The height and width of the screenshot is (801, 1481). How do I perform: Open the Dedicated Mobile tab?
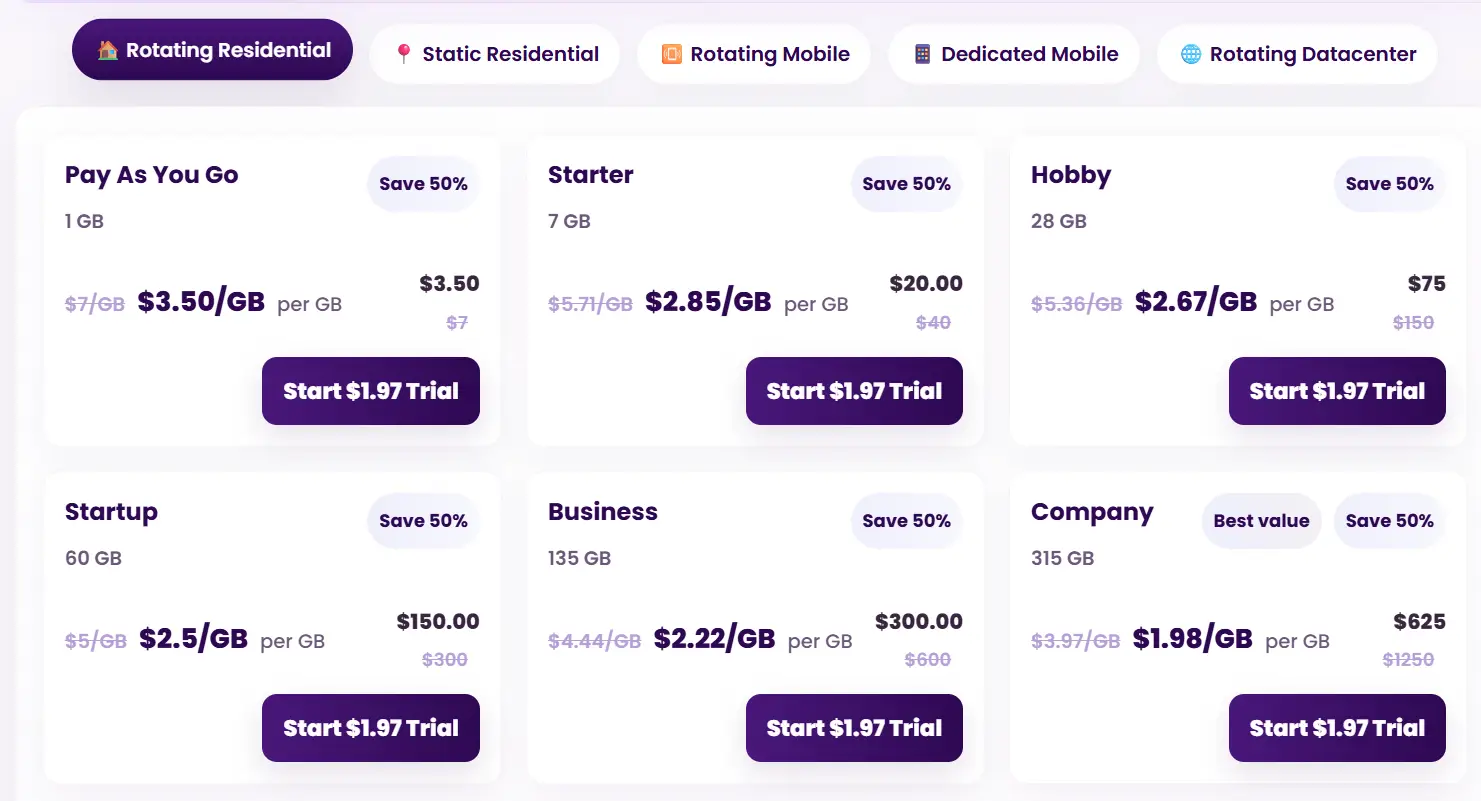point(1014,55)
